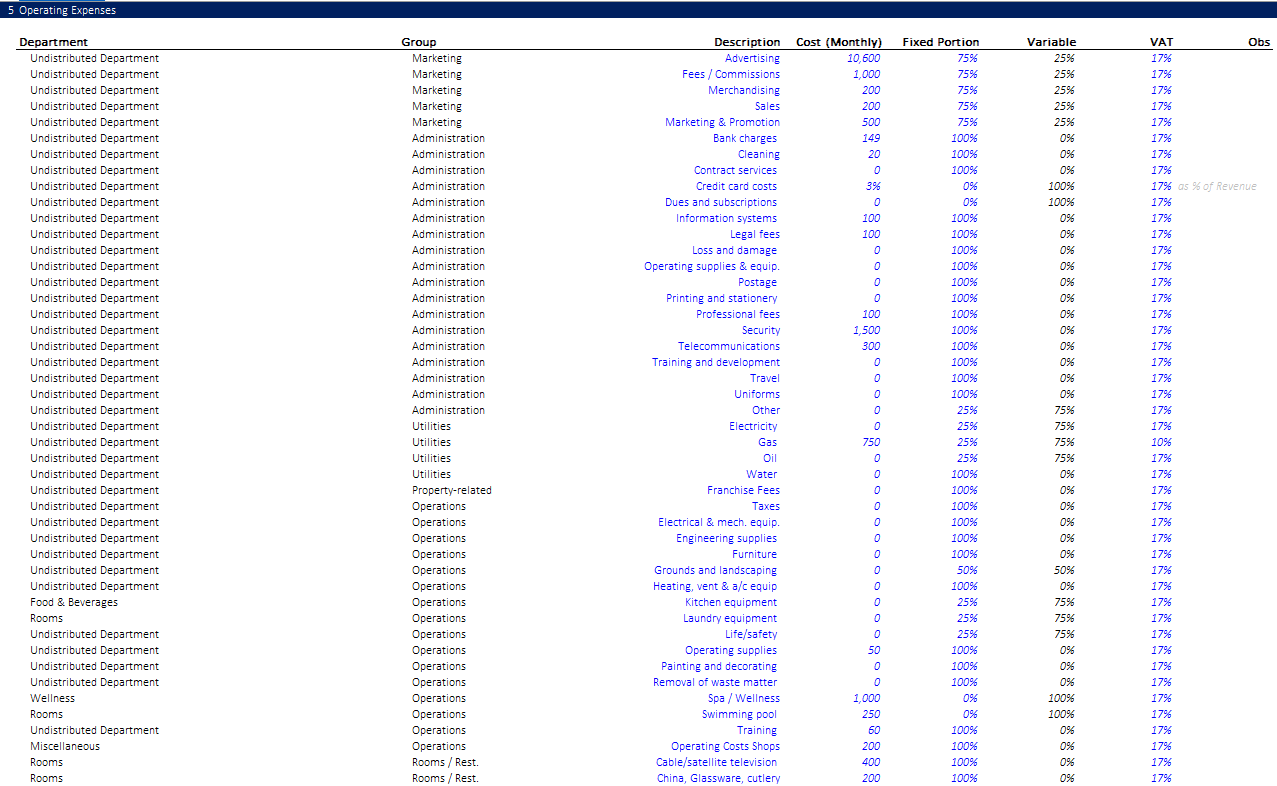Click the Property-related group cell
The image size is (1277, 786).
(x=451, y=490)
